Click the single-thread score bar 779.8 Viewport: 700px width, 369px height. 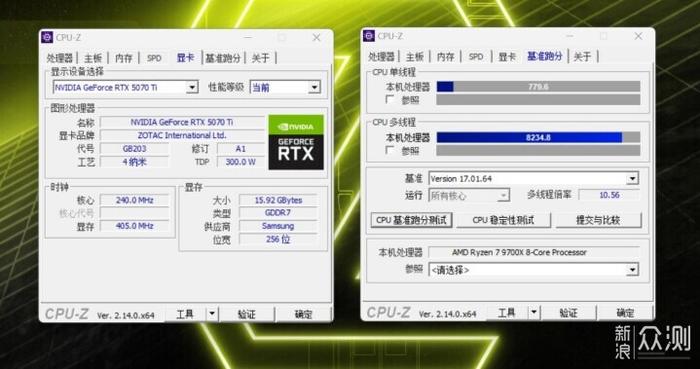[538, 87]
